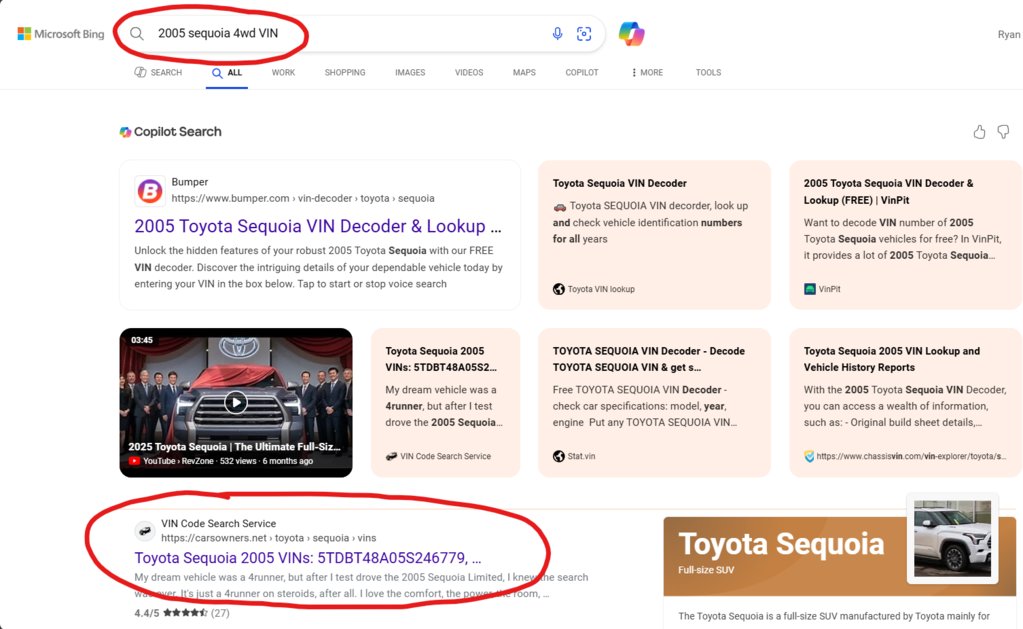Open the Copilot tab
Image resolution: width=1023 pixels, height=629 pixels.
582,72
